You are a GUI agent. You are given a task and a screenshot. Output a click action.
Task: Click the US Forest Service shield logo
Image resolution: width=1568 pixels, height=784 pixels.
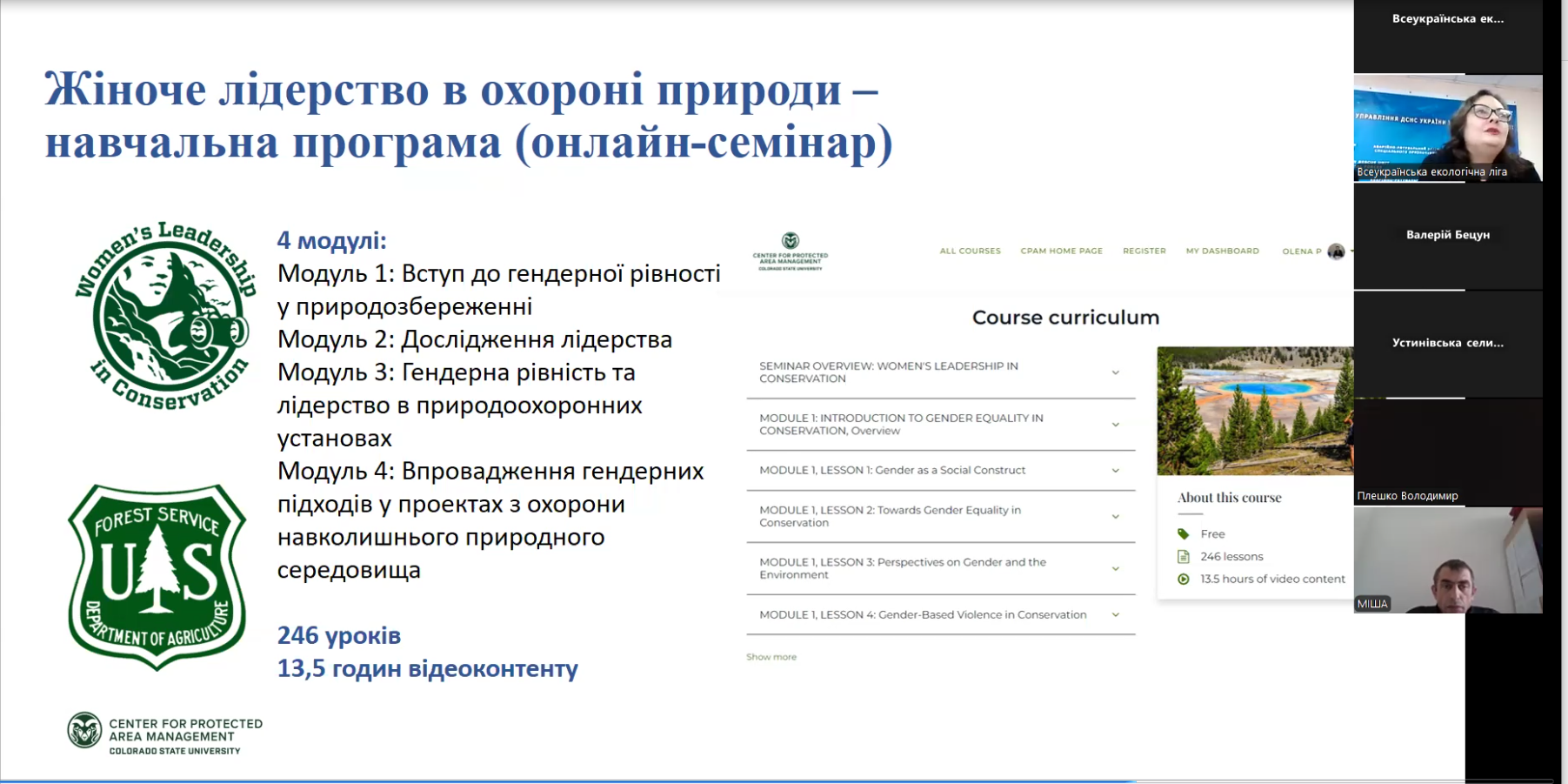[x=157, y=577]
